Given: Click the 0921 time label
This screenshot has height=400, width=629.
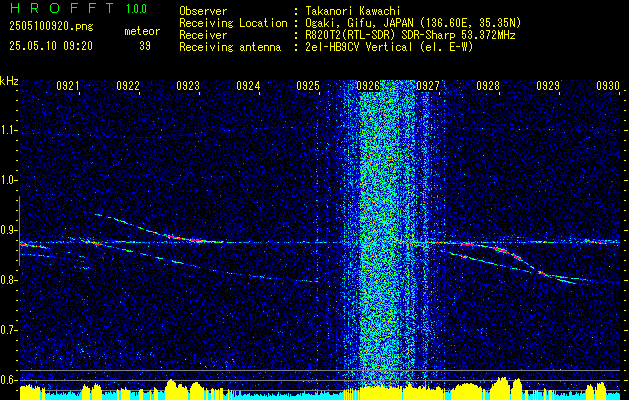Looking at the screenshot, I should 68,85.
